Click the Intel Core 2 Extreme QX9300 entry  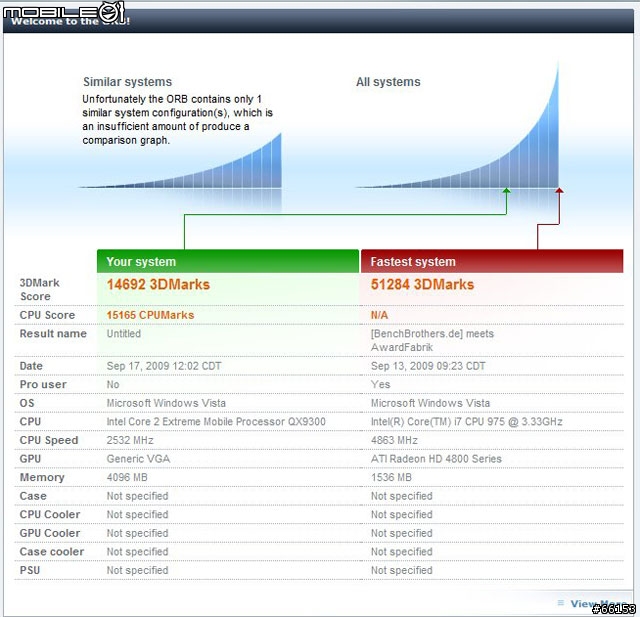pos(216,422)
